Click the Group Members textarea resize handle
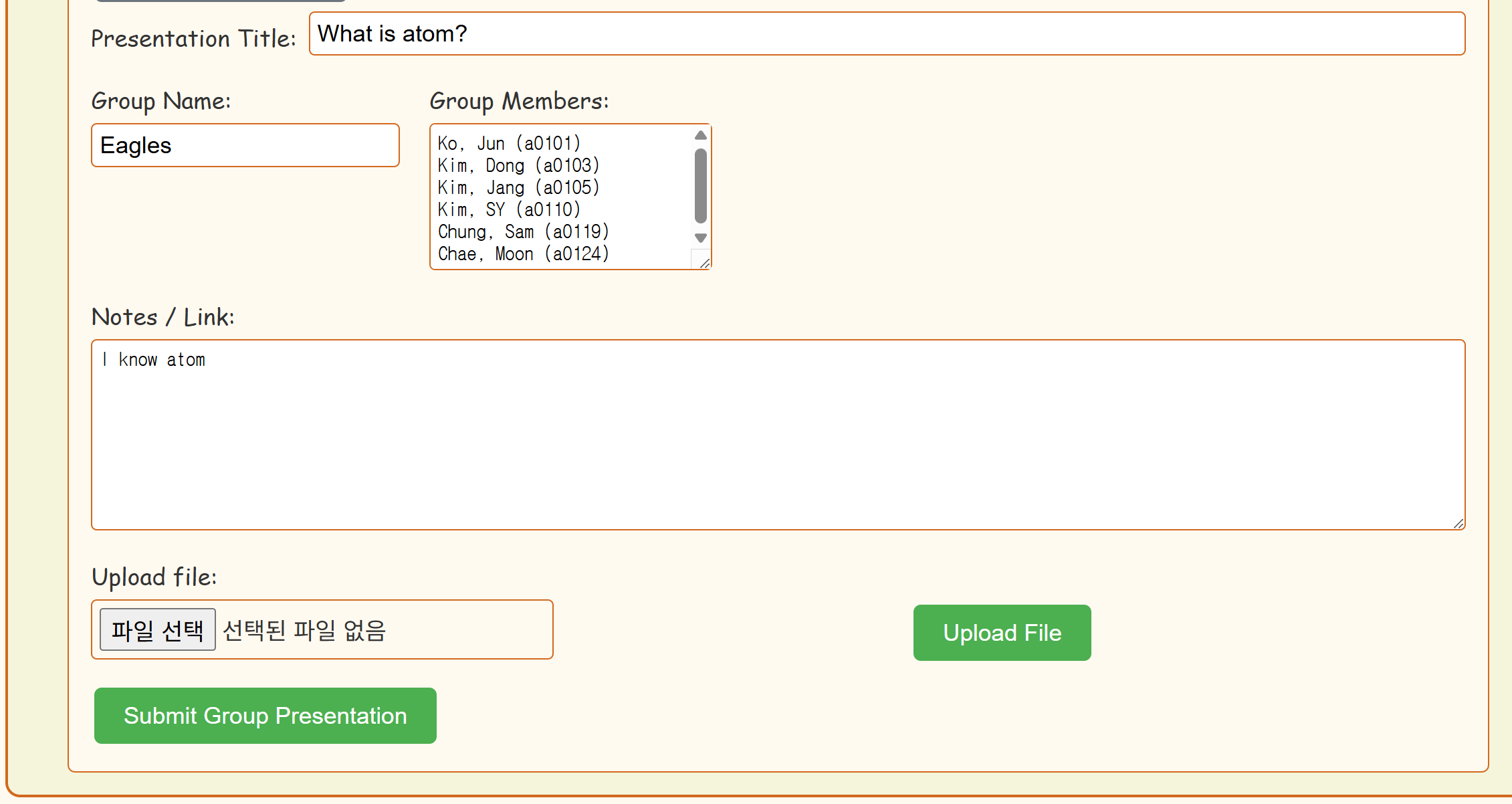1512x804 pixels. coord(704,263)
